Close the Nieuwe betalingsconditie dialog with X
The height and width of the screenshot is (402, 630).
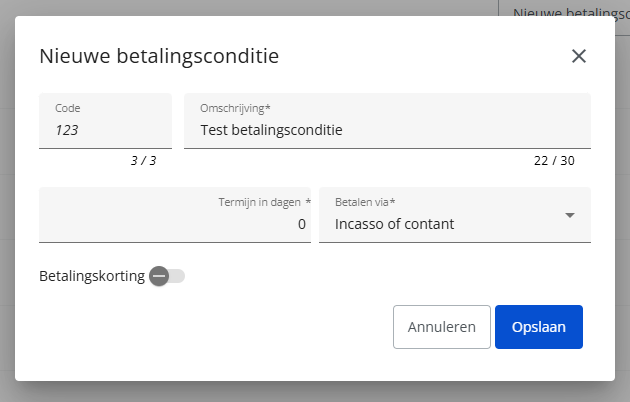tap(579, 56)
